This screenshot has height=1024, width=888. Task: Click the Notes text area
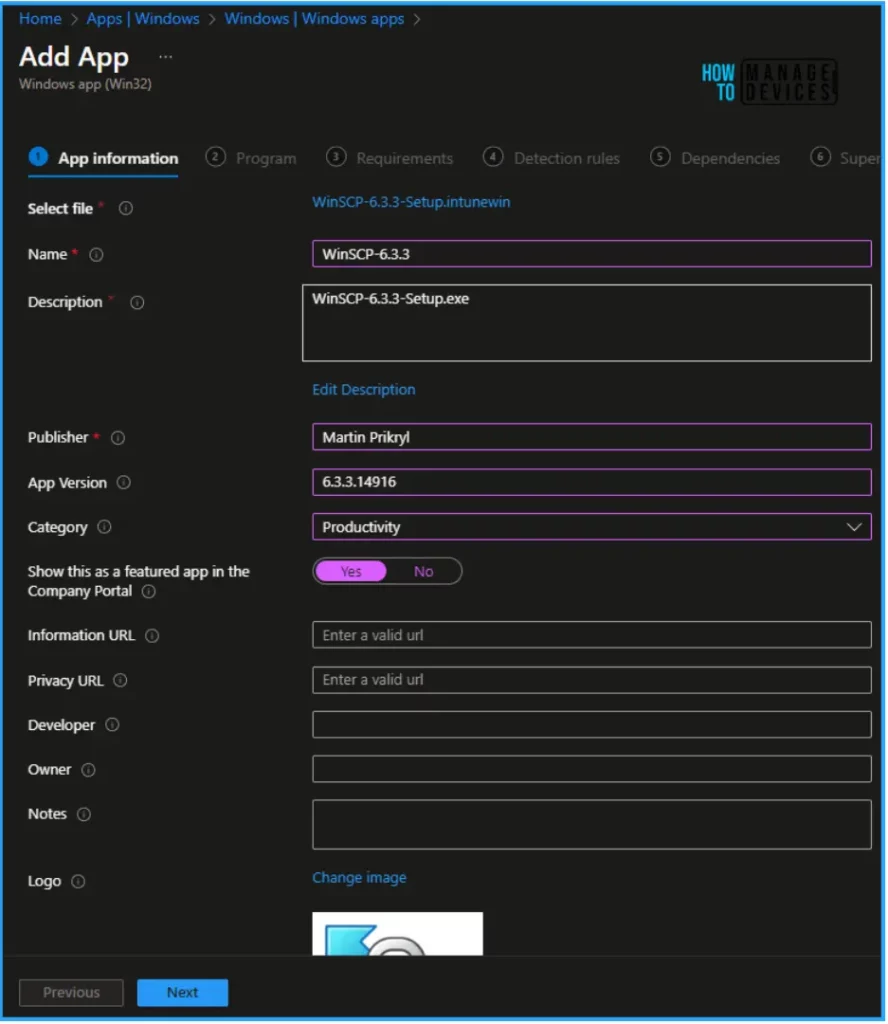[592, 825]
